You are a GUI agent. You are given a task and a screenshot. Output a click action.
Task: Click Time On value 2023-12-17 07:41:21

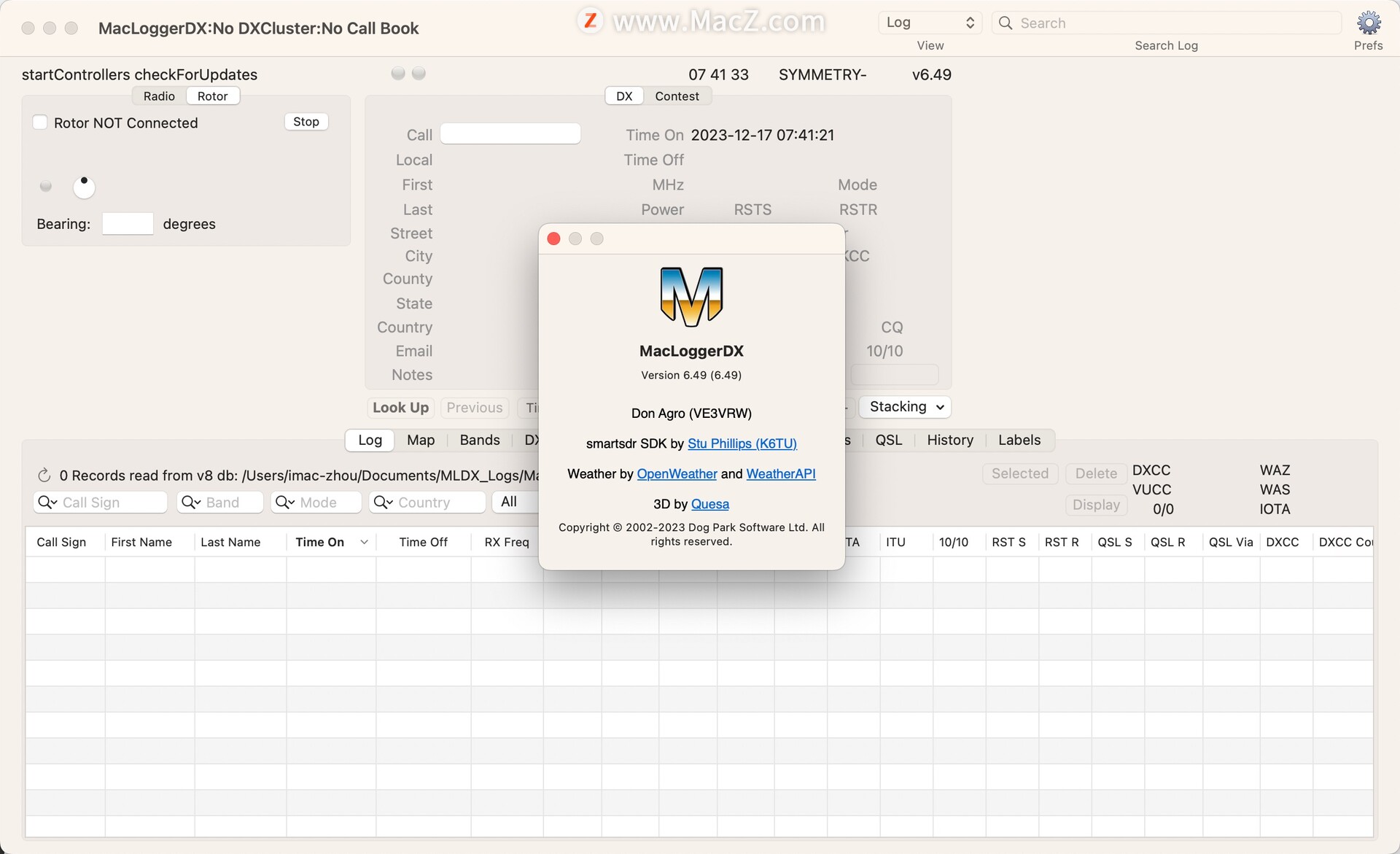click(763, 135)
